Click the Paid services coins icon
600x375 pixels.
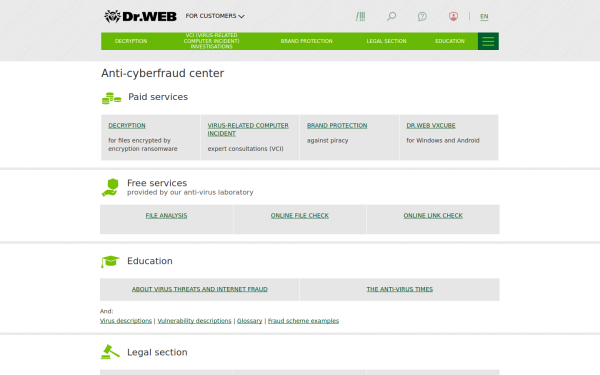(111, 98)
